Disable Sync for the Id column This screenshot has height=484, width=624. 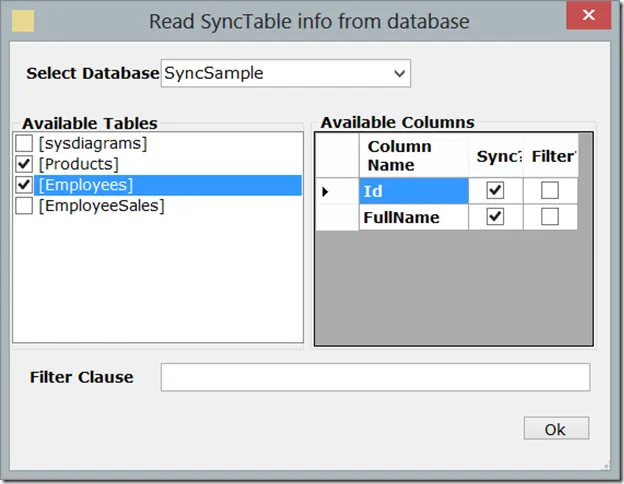[x=495, y=190]
